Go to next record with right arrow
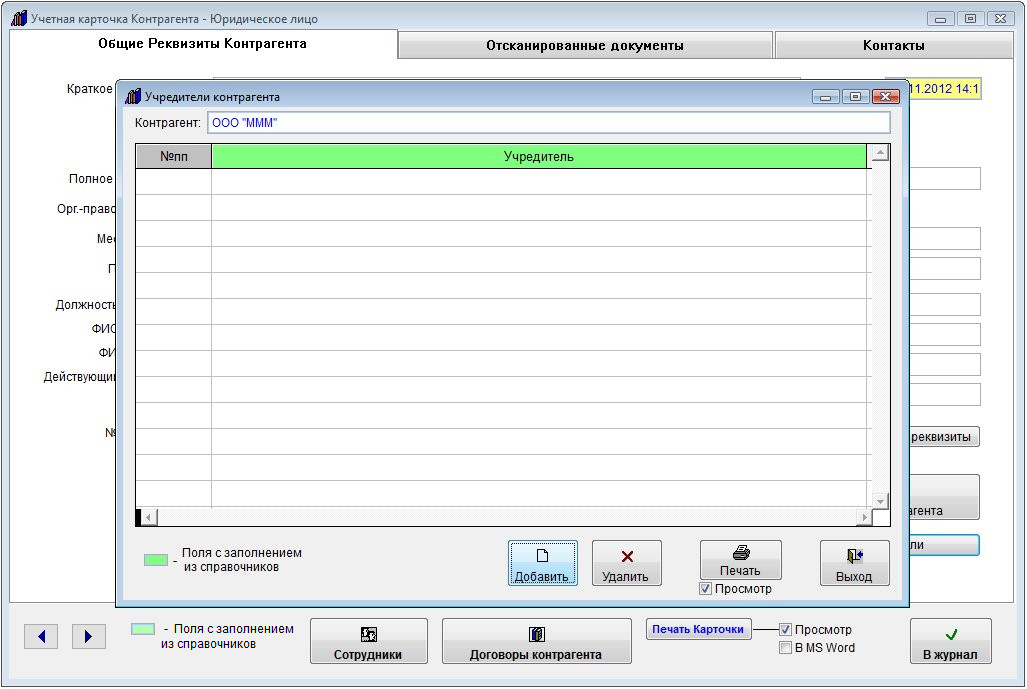 coord(88,636)
